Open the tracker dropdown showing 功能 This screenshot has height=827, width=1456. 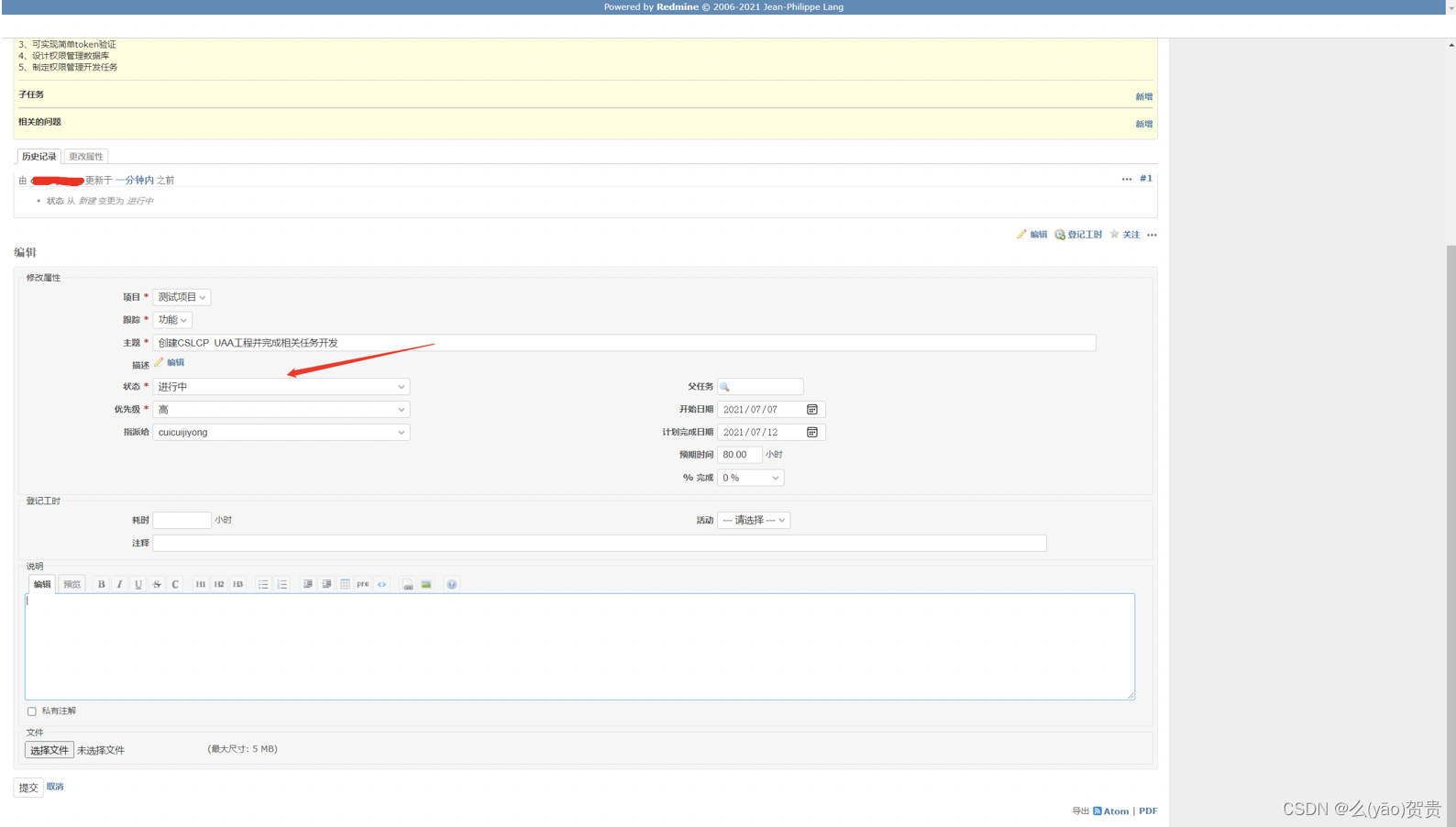tap(172, 320)
